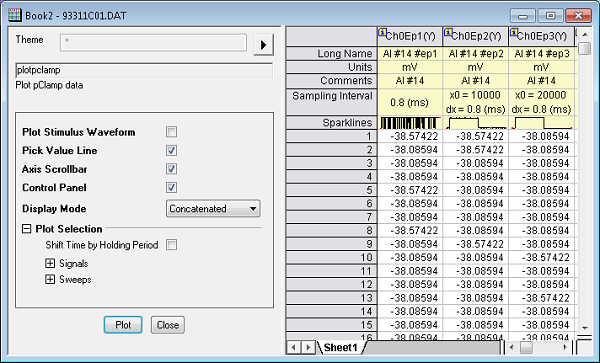
Task: Click sheet tab scroll-right arrow
Action: [308, 347]
